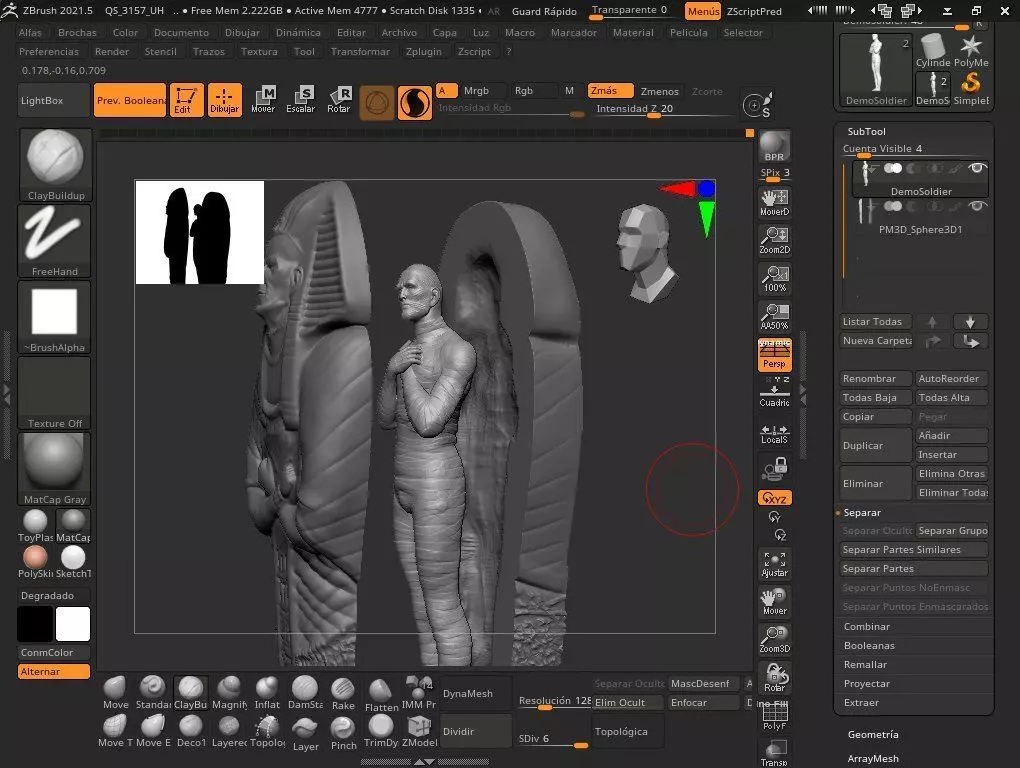Screen dimensions: 1020x768
Task: Collapse the Separar section
Action: click(x=862, y=513)
